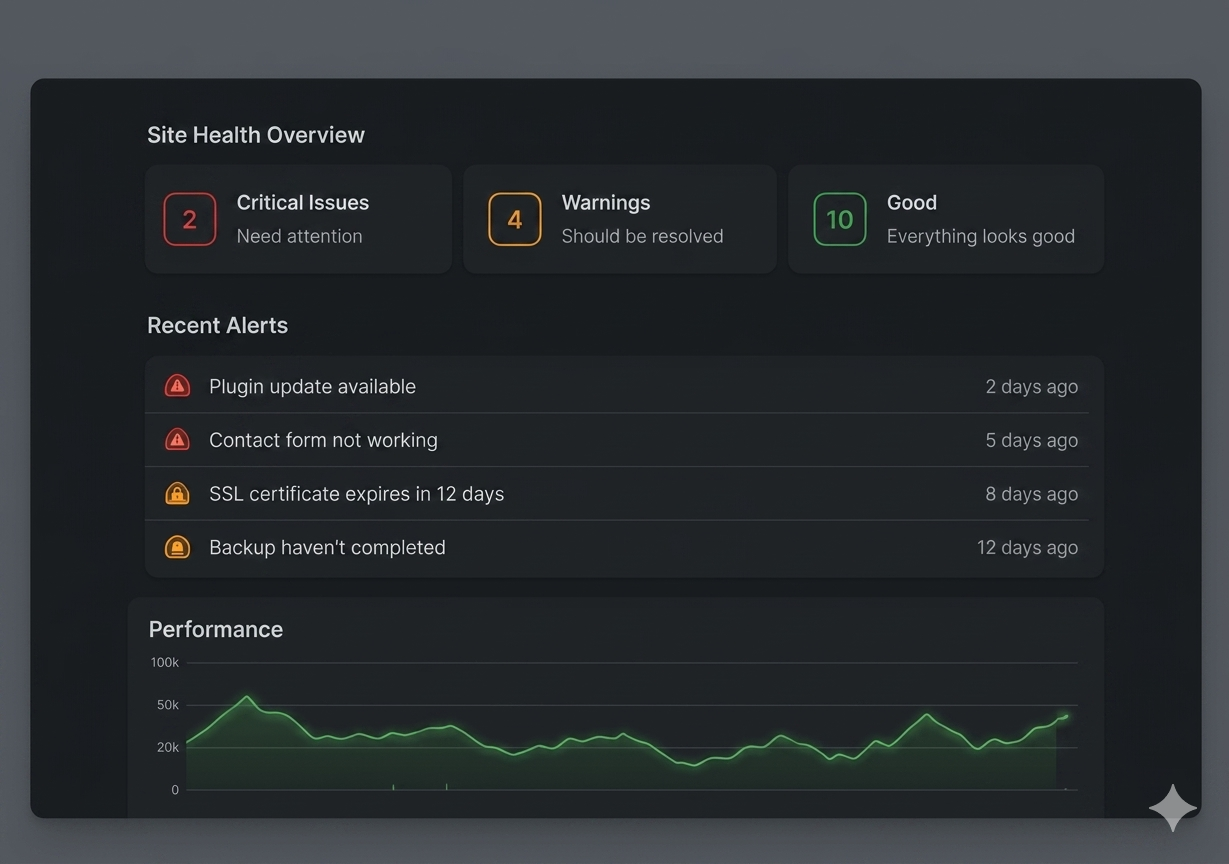This screenshot has width=1229, height=864.
Task: Open the Critical Issues card
Action: point(298,219)
